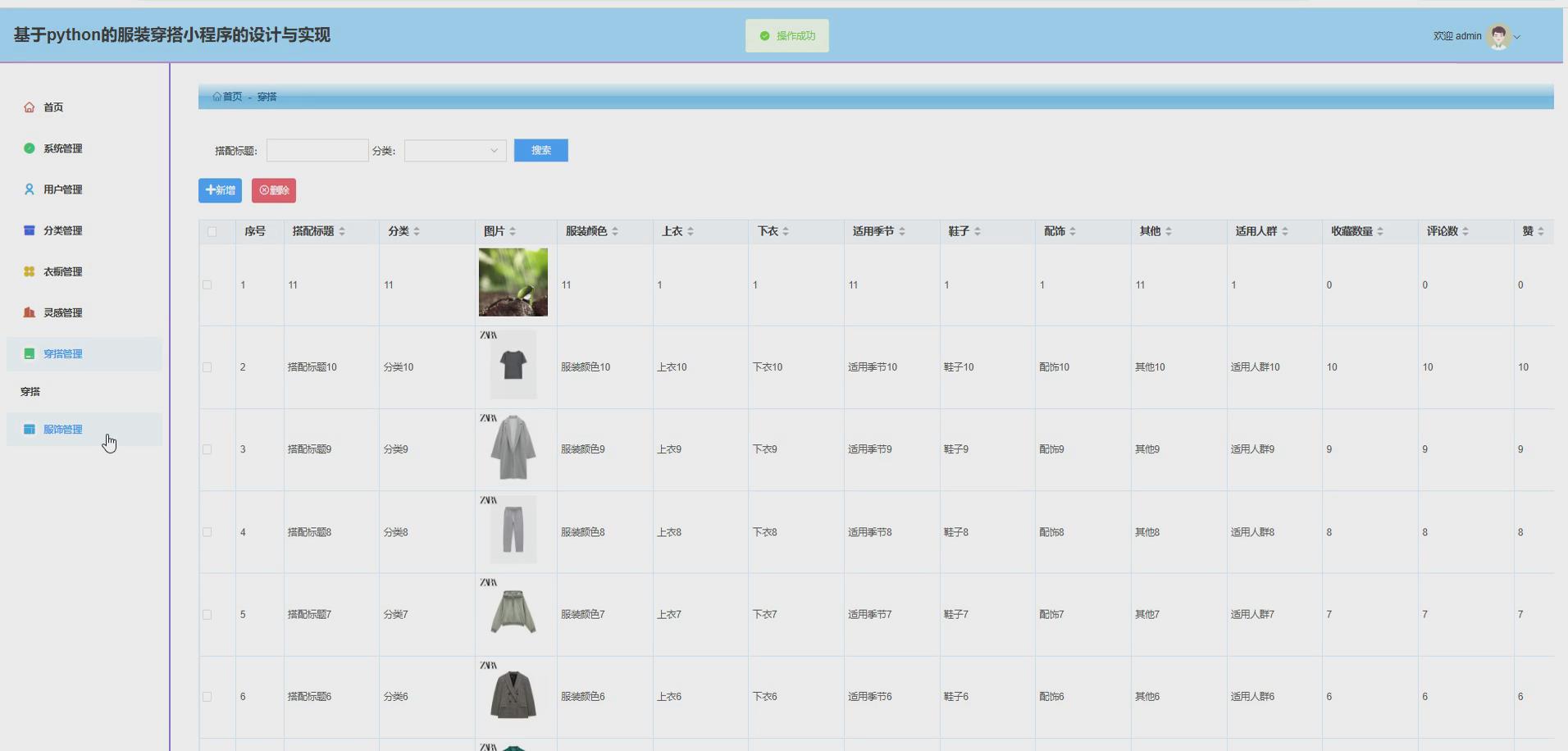
Task: Select the 穿搭 submenu item
Action: pyautogui.click(x=30, y=392)
